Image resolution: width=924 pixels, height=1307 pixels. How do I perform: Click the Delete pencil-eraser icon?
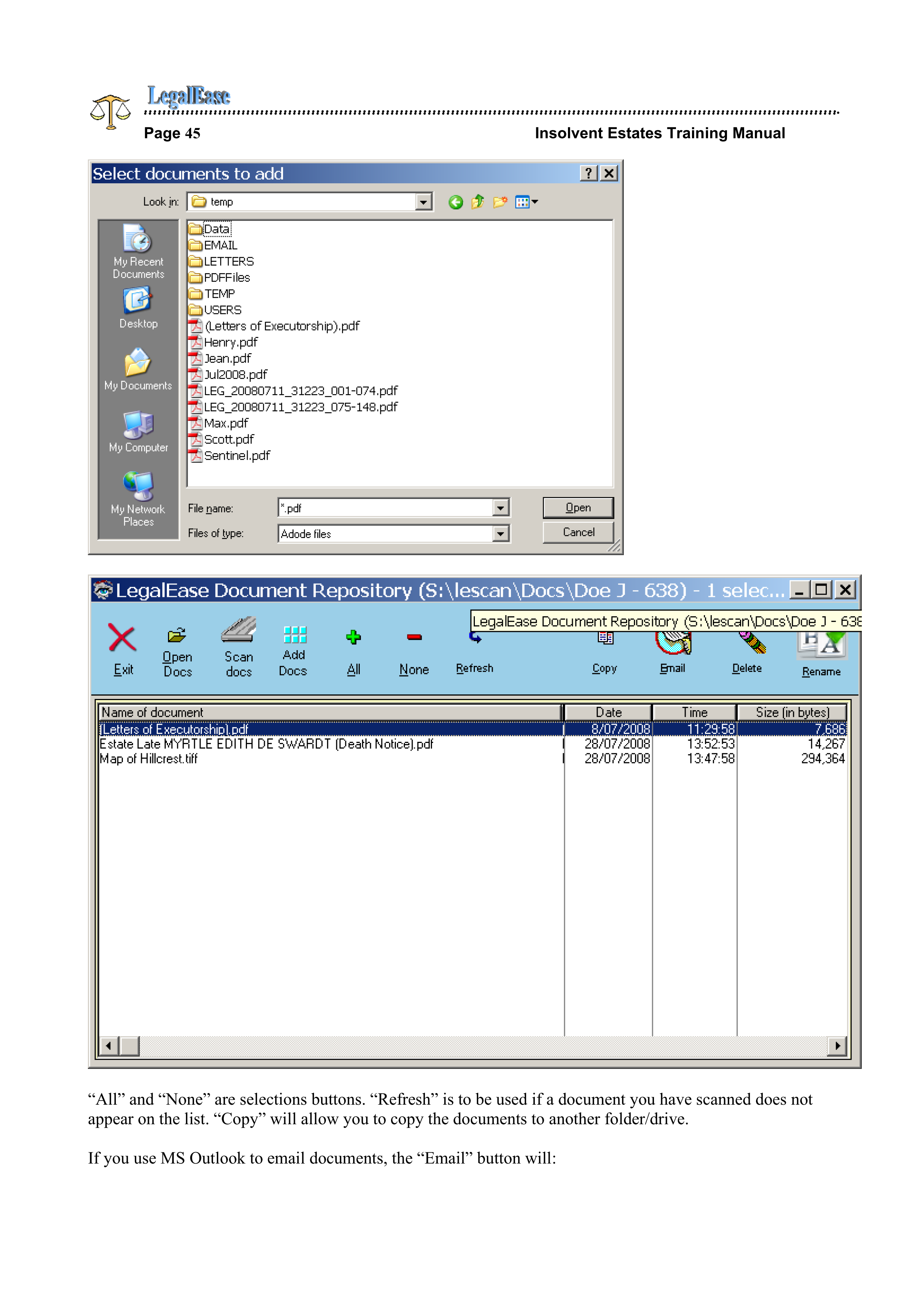coord(752,642)
